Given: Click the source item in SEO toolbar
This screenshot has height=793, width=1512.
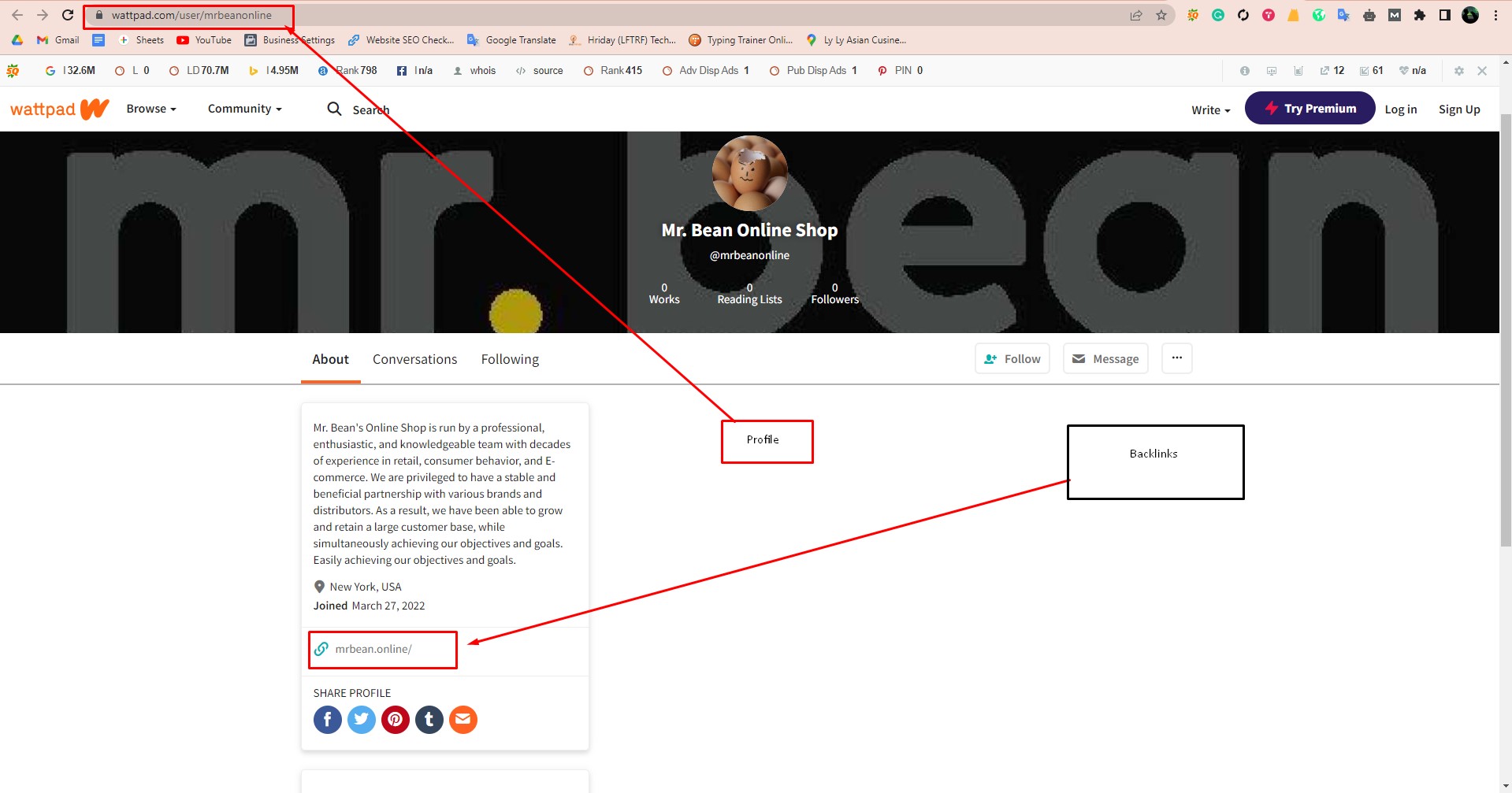Looking at the screenshot, I should (x=540, y=71).
